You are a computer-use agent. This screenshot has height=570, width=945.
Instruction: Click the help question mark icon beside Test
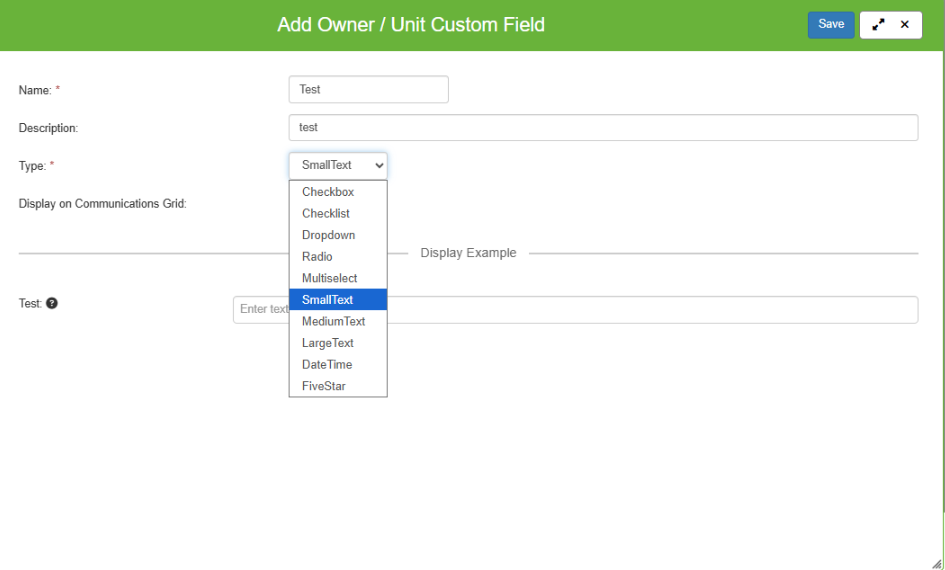tap(52, 303)
